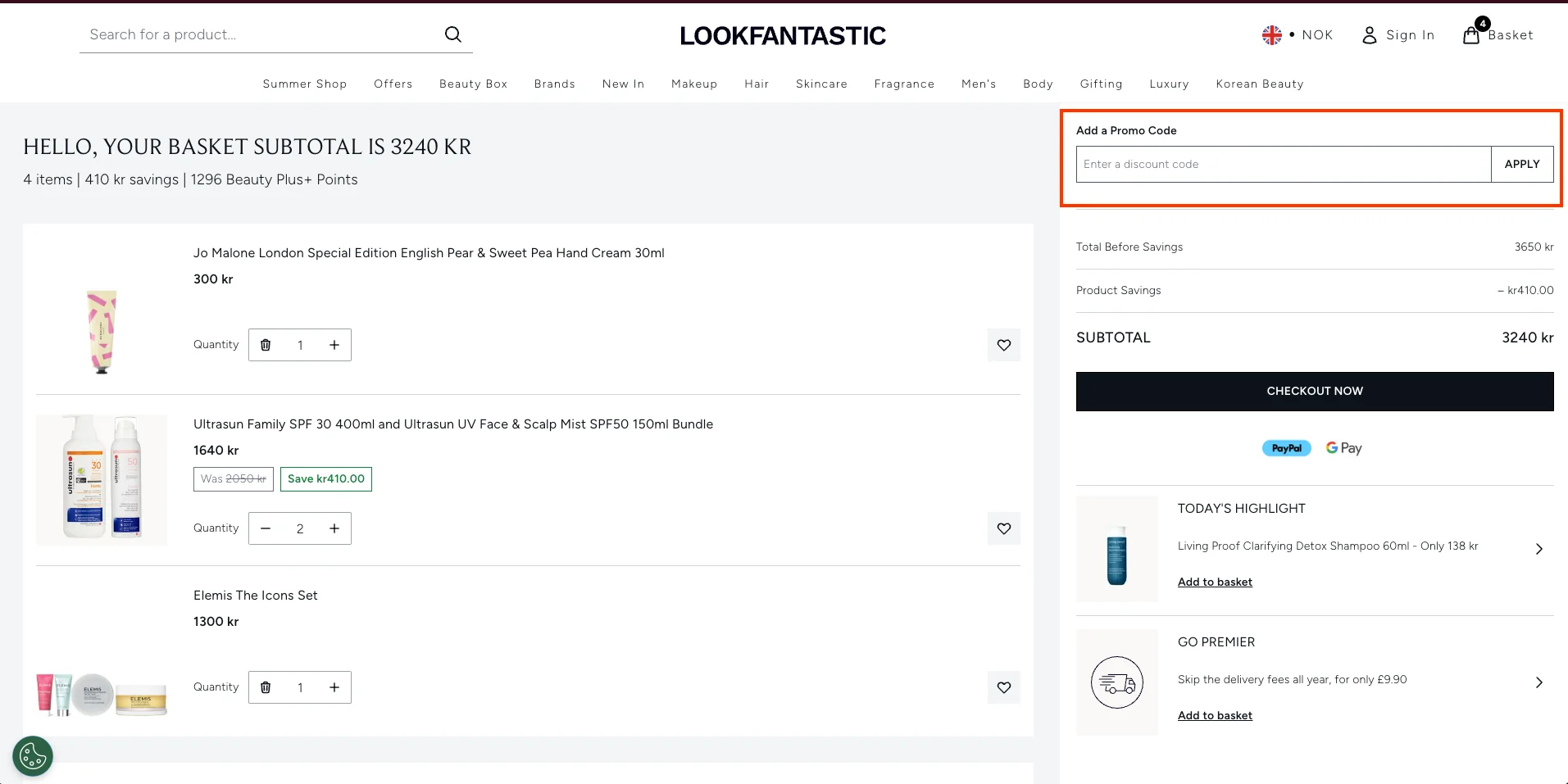The image size is (1568, 784).
Task: Increase quantity of Elemis The Icons Set
Action: pos(334,687)
